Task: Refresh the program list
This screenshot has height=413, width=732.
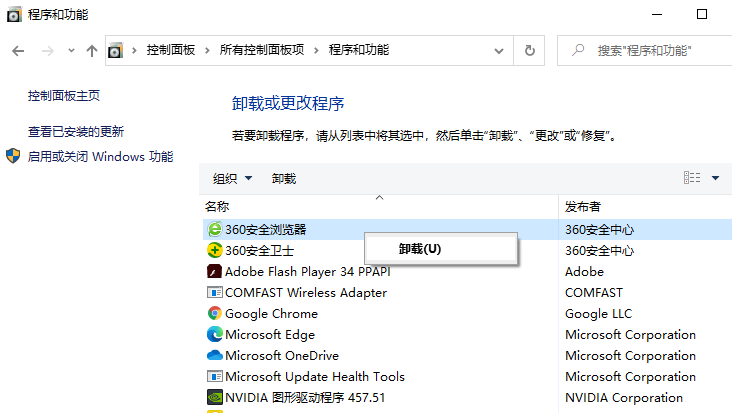Action: point(529,50)
